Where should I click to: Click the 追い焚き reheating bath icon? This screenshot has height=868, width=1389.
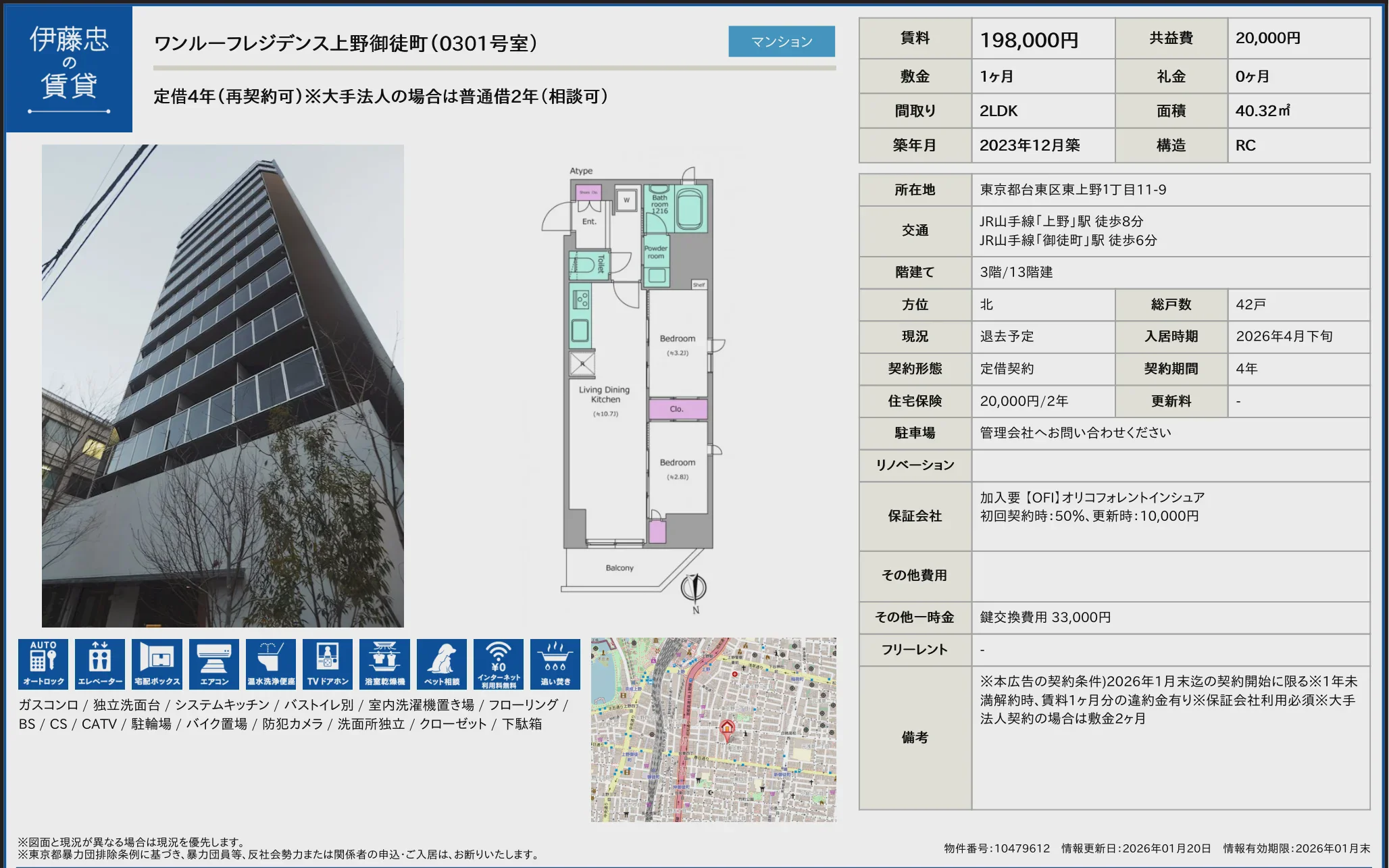click(x=555, y=663)
